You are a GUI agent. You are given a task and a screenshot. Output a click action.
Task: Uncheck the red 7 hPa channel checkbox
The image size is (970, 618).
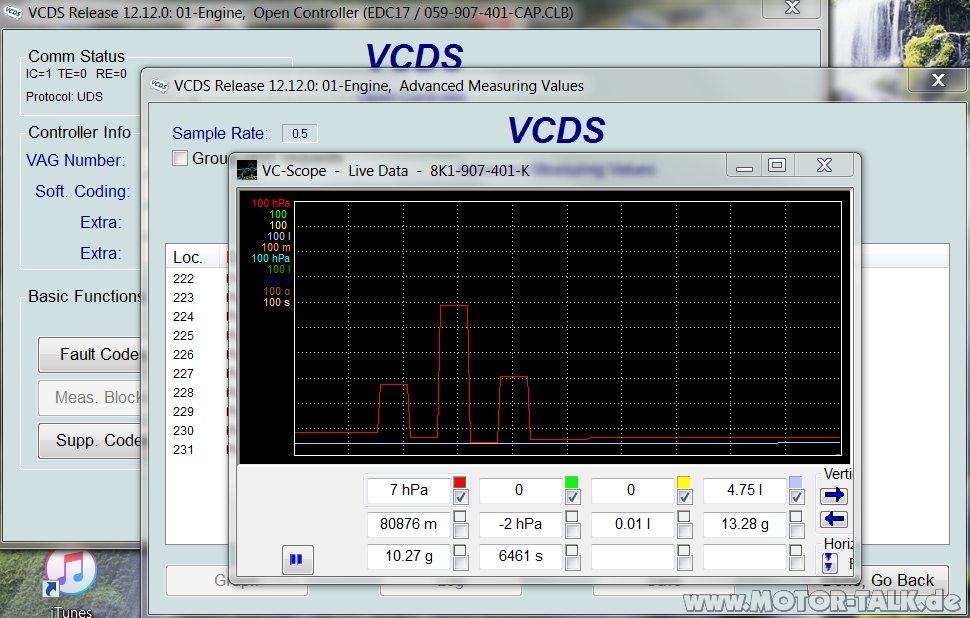tap(460, 497)
